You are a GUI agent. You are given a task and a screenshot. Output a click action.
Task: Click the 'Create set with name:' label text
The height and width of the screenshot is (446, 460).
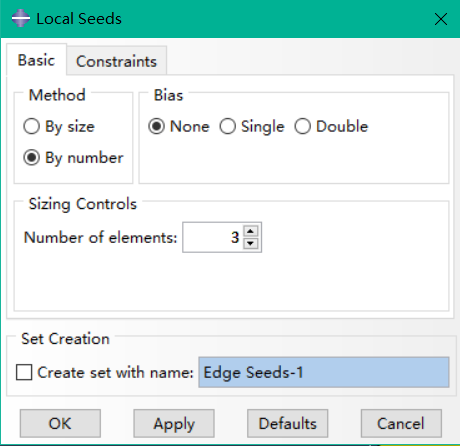115,372
